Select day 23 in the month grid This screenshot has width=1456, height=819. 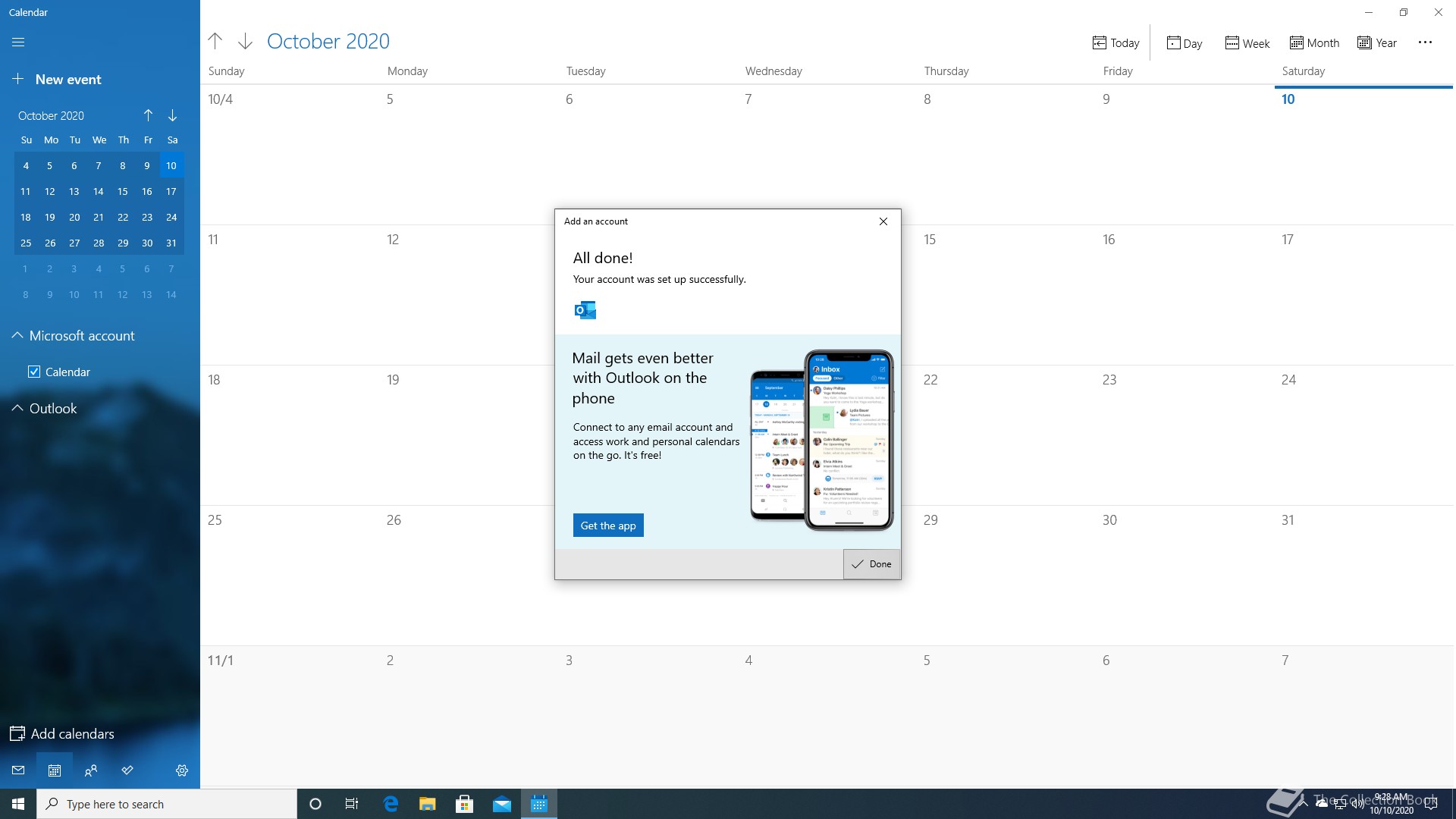pyautogui.click(x=1185, y=435)
